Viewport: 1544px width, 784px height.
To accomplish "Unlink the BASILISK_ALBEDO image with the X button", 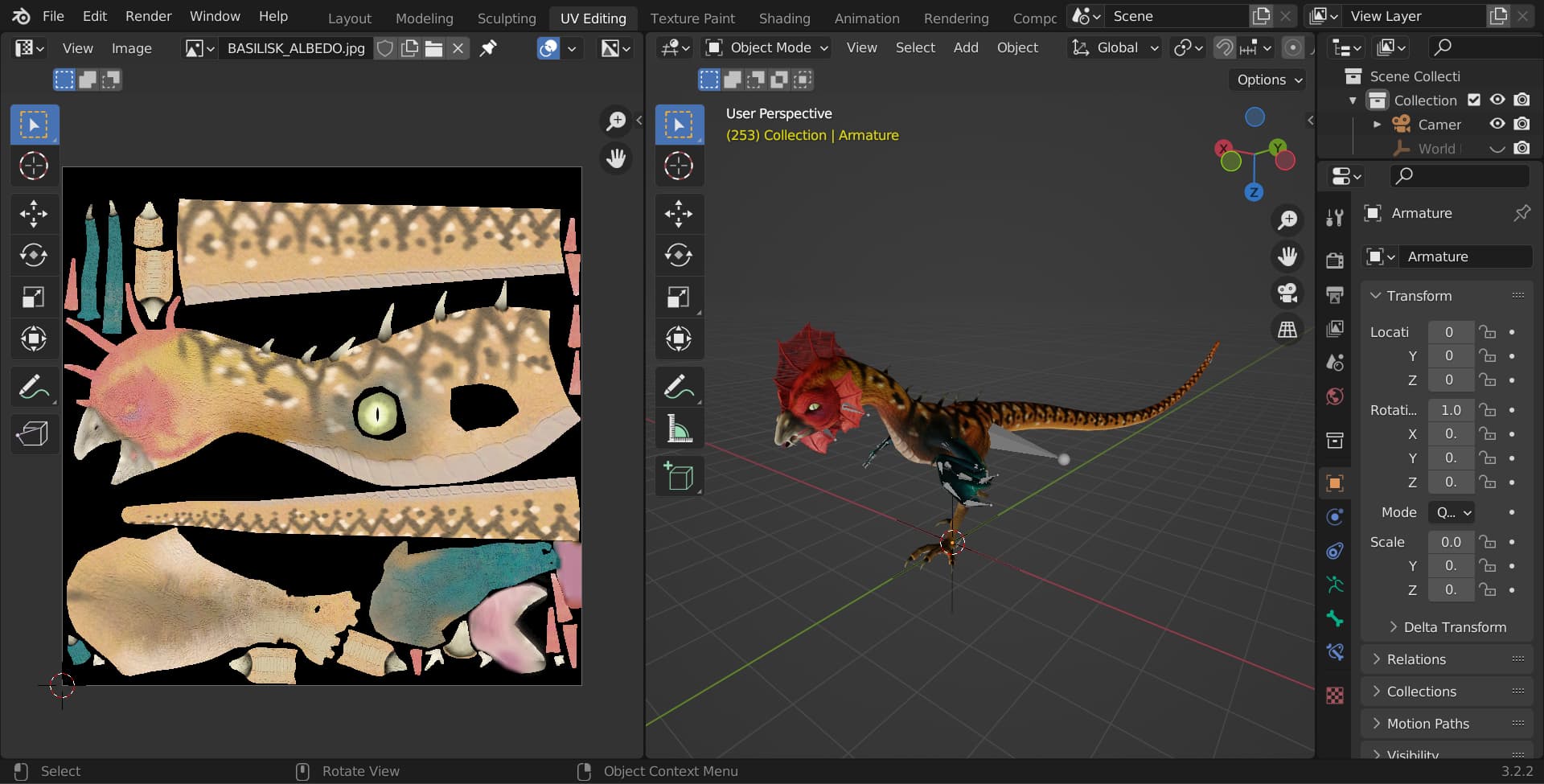I will coord(458,48).
